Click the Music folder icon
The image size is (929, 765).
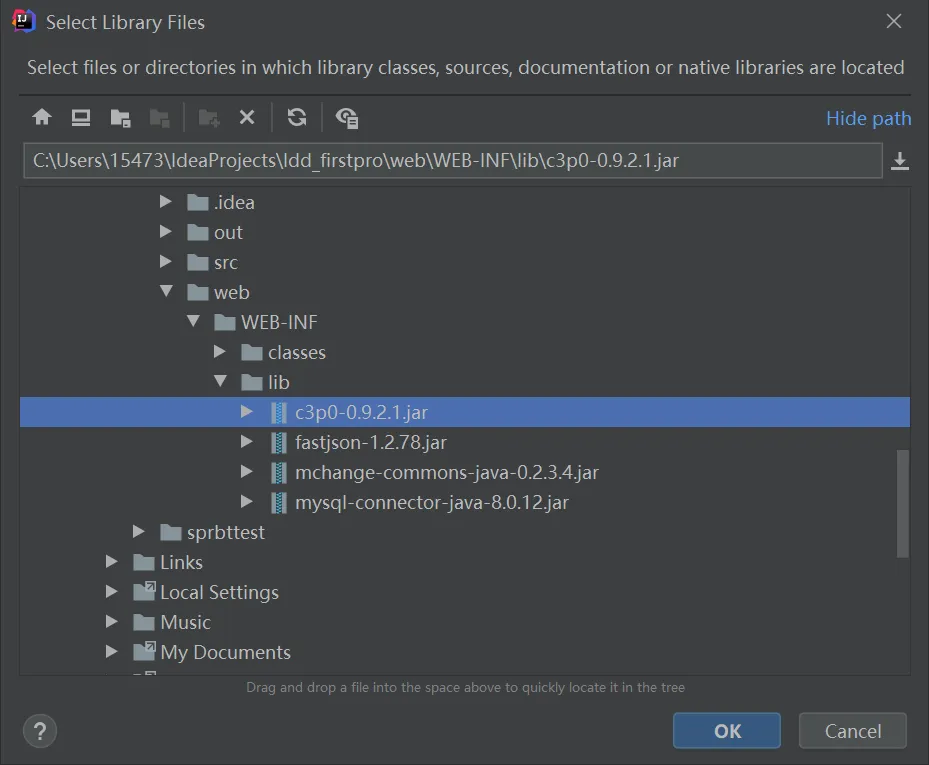(144, 622)
